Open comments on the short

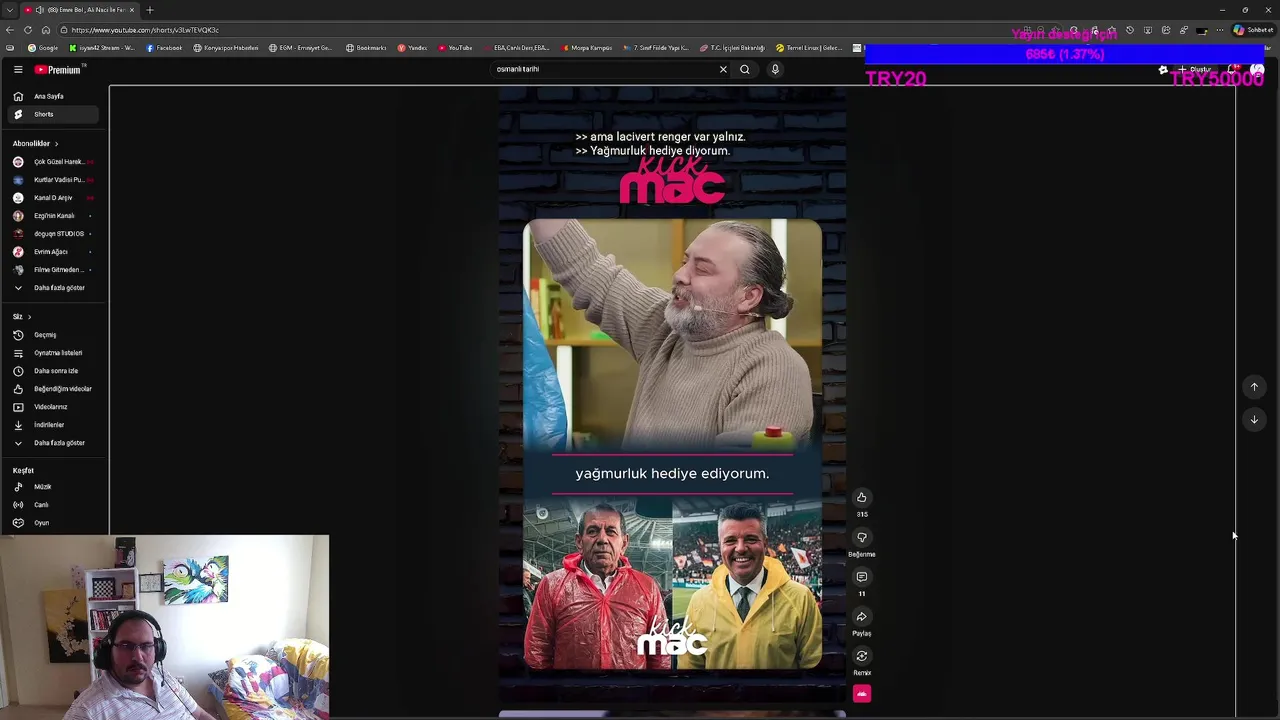(862, 577)
